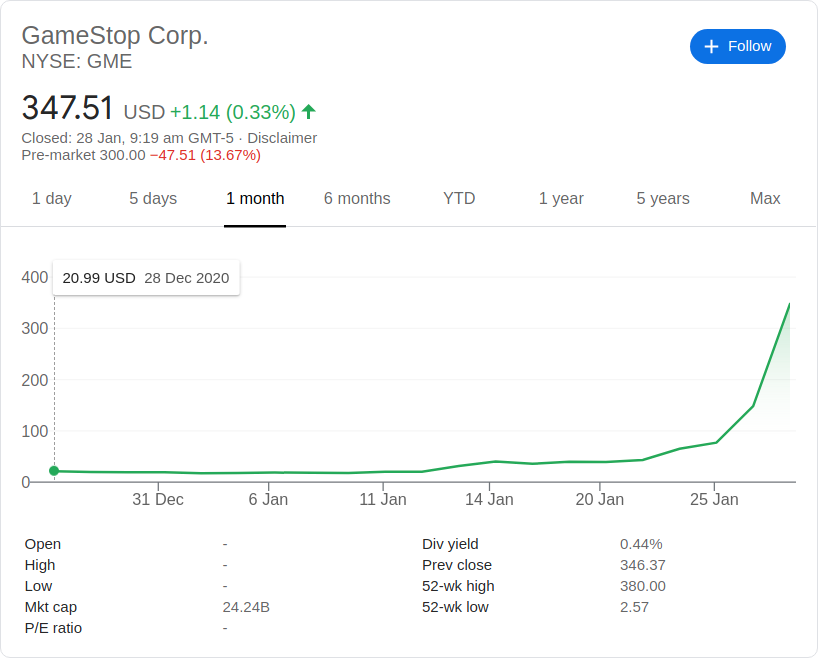Screen dimensions: 818x658
Task: Switch to the 1 day tab
Action: tap(52, 198)
